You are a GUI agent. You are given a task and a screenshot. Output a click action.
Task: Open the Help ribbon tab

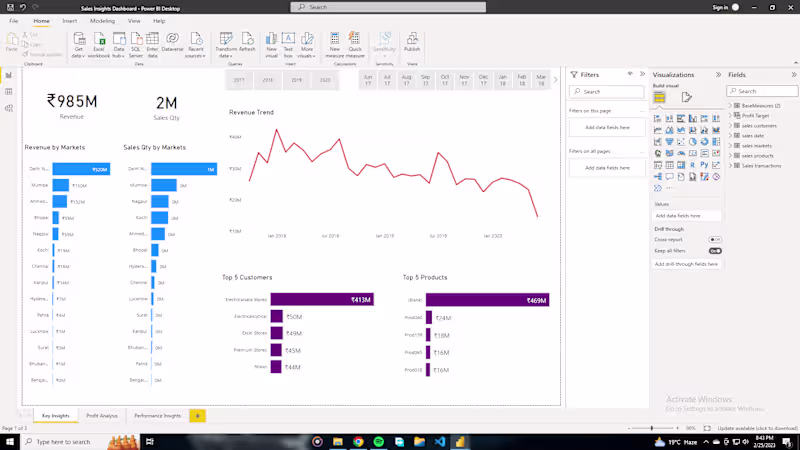[159, 21]
